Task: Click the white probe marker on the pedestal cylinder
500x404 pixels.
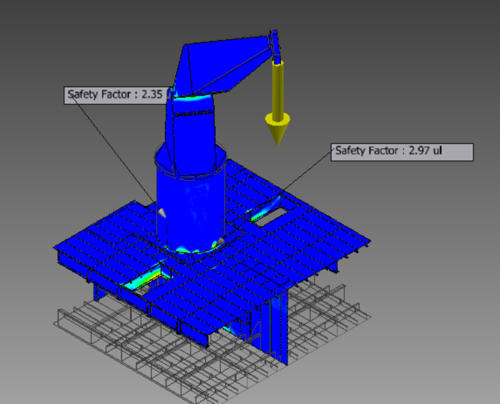Action: point(162,213)
